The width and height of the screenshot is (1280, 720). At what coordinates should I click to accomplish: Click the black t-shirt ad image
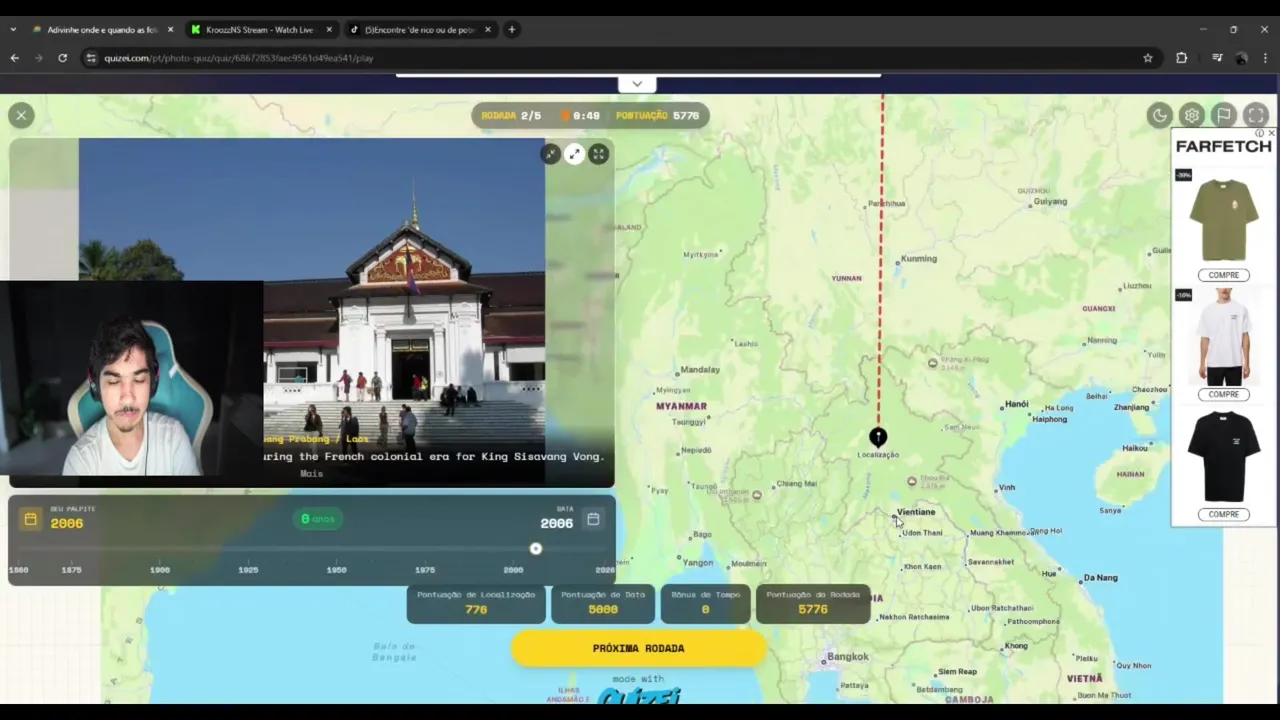[1223, 456]
